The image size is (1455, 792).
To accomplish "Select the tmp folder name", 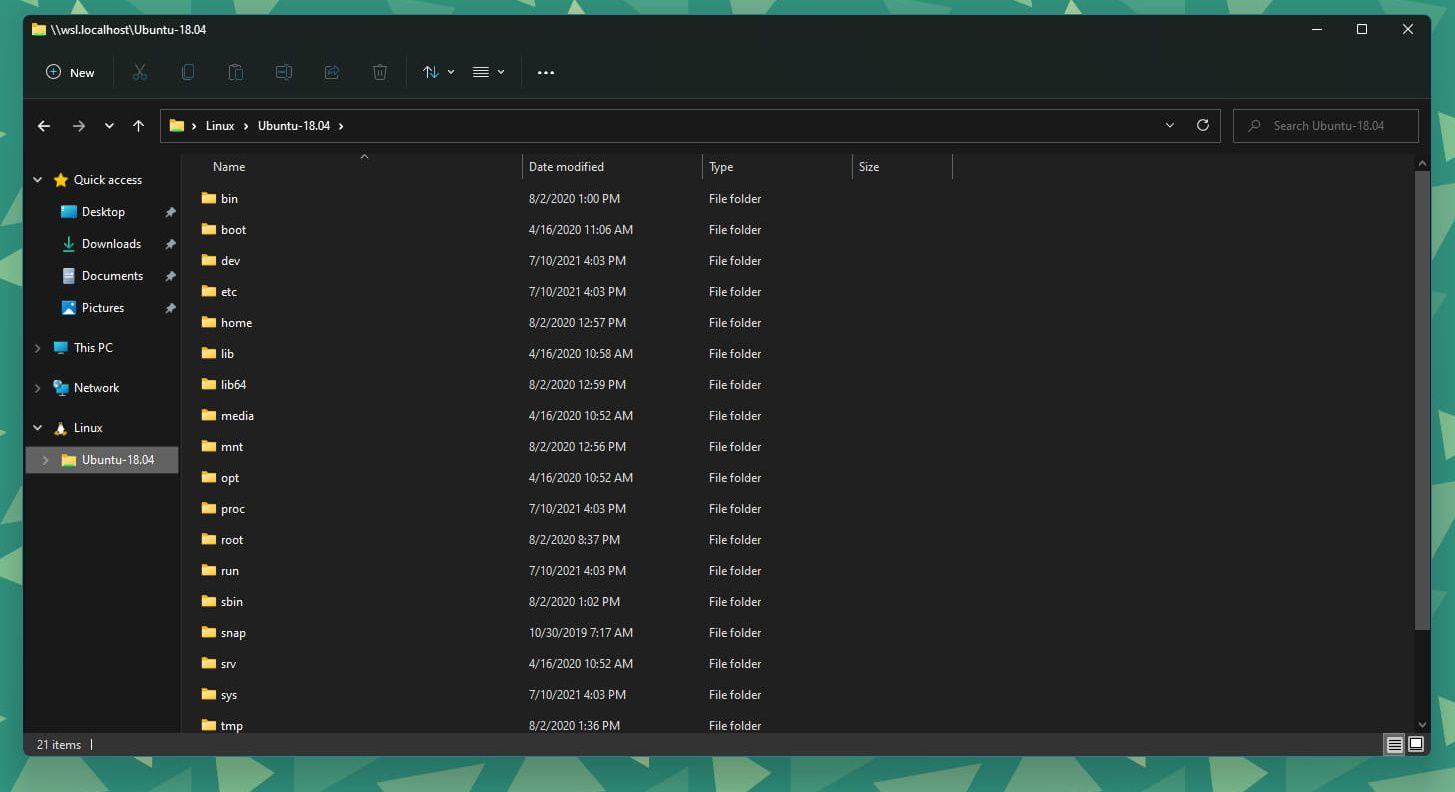I will coord(232,726).
